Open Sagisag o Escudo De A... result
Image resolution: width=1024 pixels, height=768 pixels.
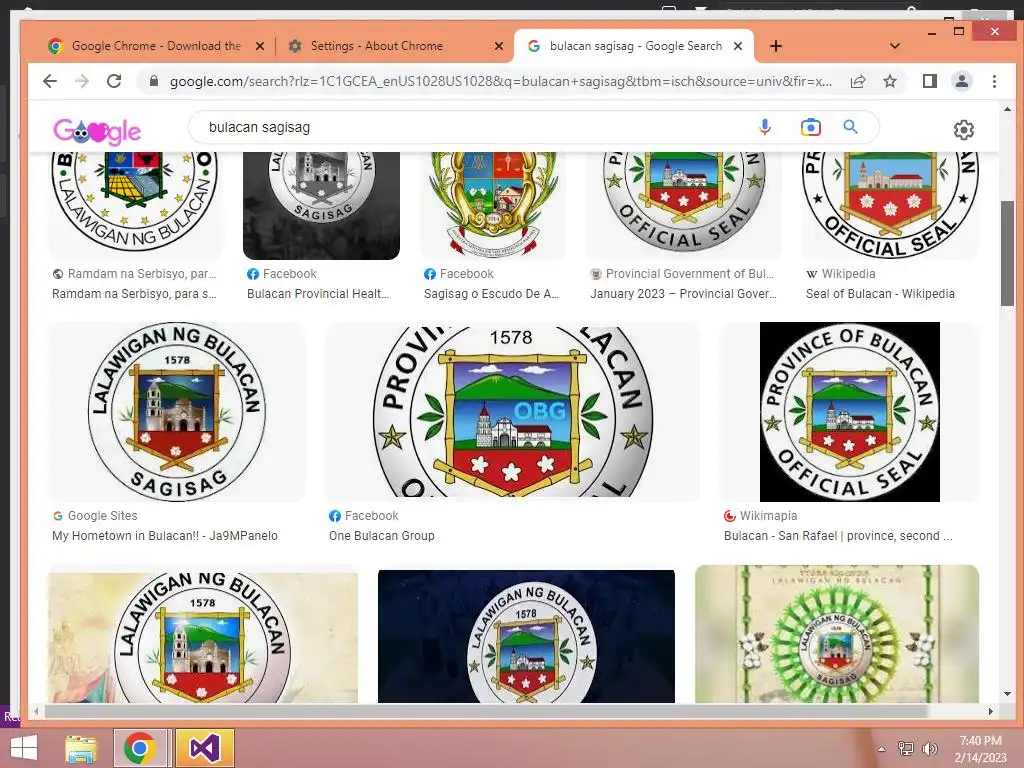(492, 294)
